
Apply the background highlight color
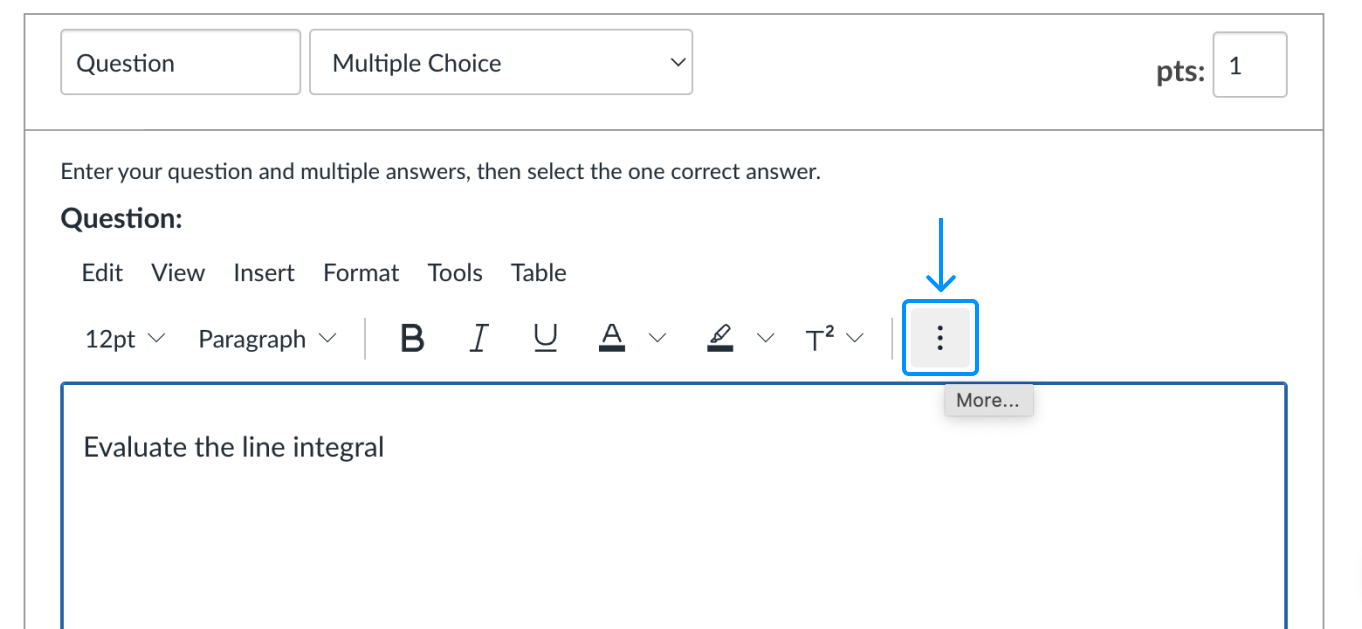pyautogui.click(x=720, y=340)
